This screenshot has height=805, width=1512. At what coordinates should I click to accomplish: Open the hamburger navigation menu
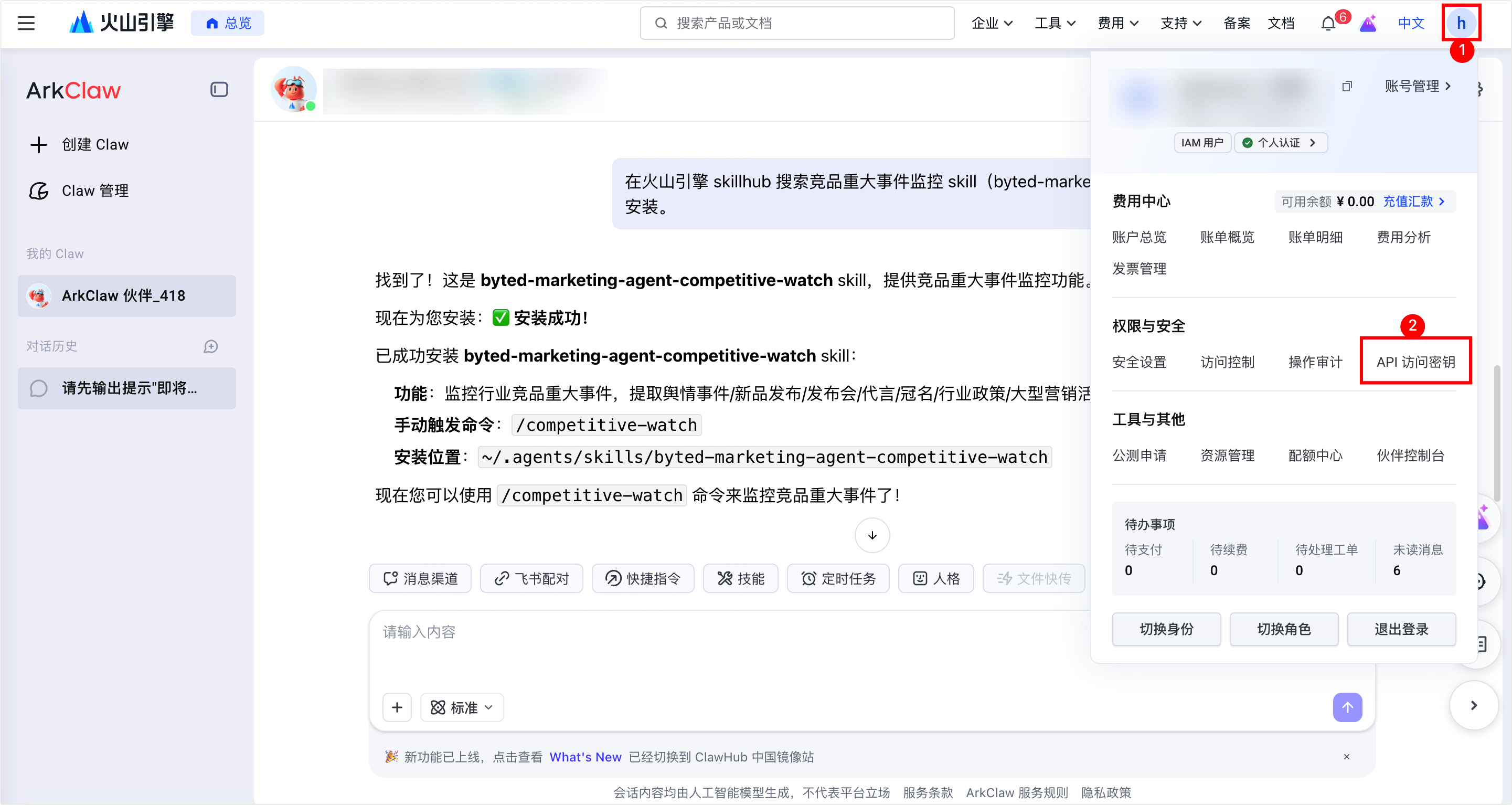(x=26, y=23)
